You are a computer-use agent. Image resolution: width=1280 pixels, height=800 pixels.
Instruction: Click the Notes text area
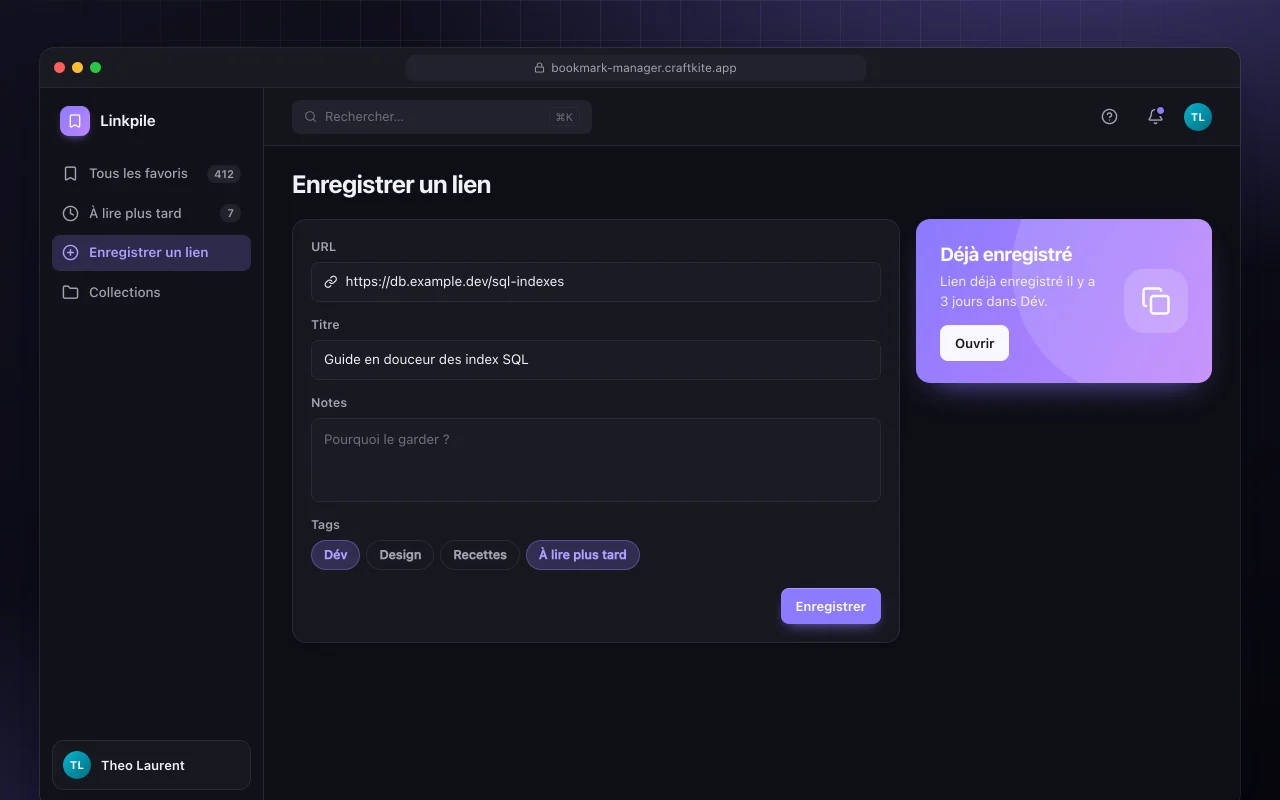point(596,460)
